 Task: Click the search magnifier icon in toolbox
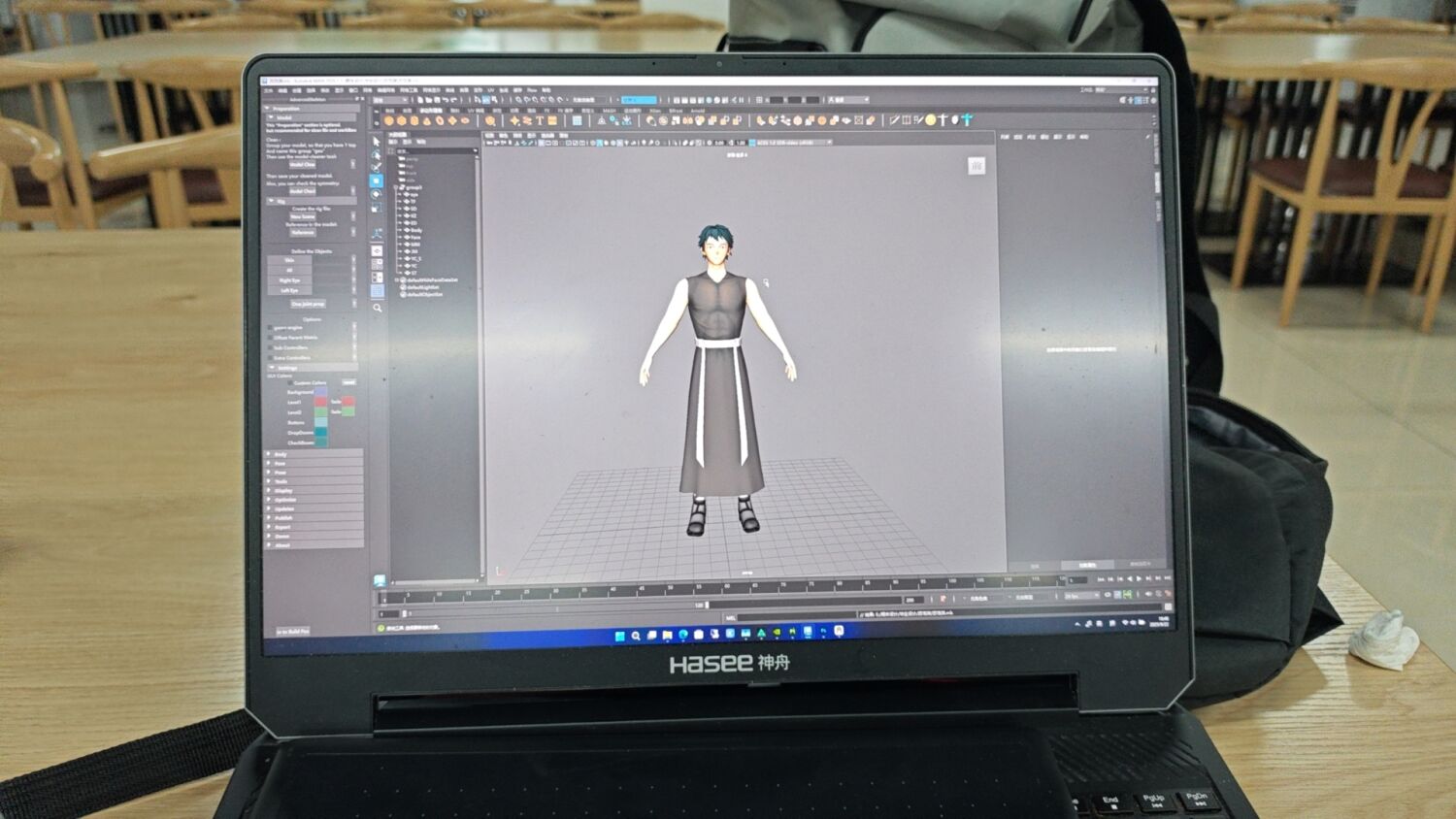[x=378, y=308]
